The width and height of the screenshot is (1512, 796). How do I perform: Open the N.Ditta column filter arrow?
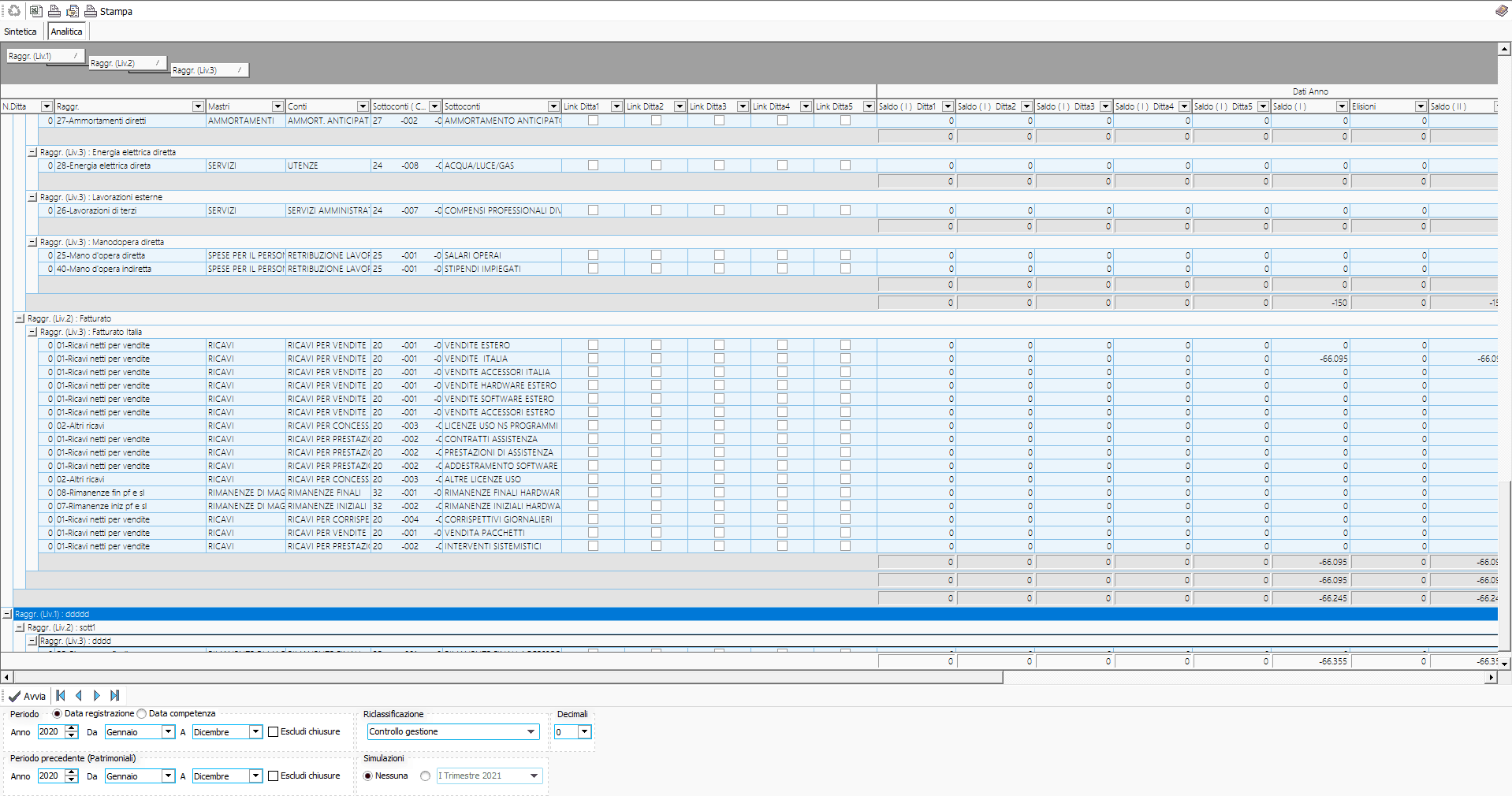click(x=47, y=106)
